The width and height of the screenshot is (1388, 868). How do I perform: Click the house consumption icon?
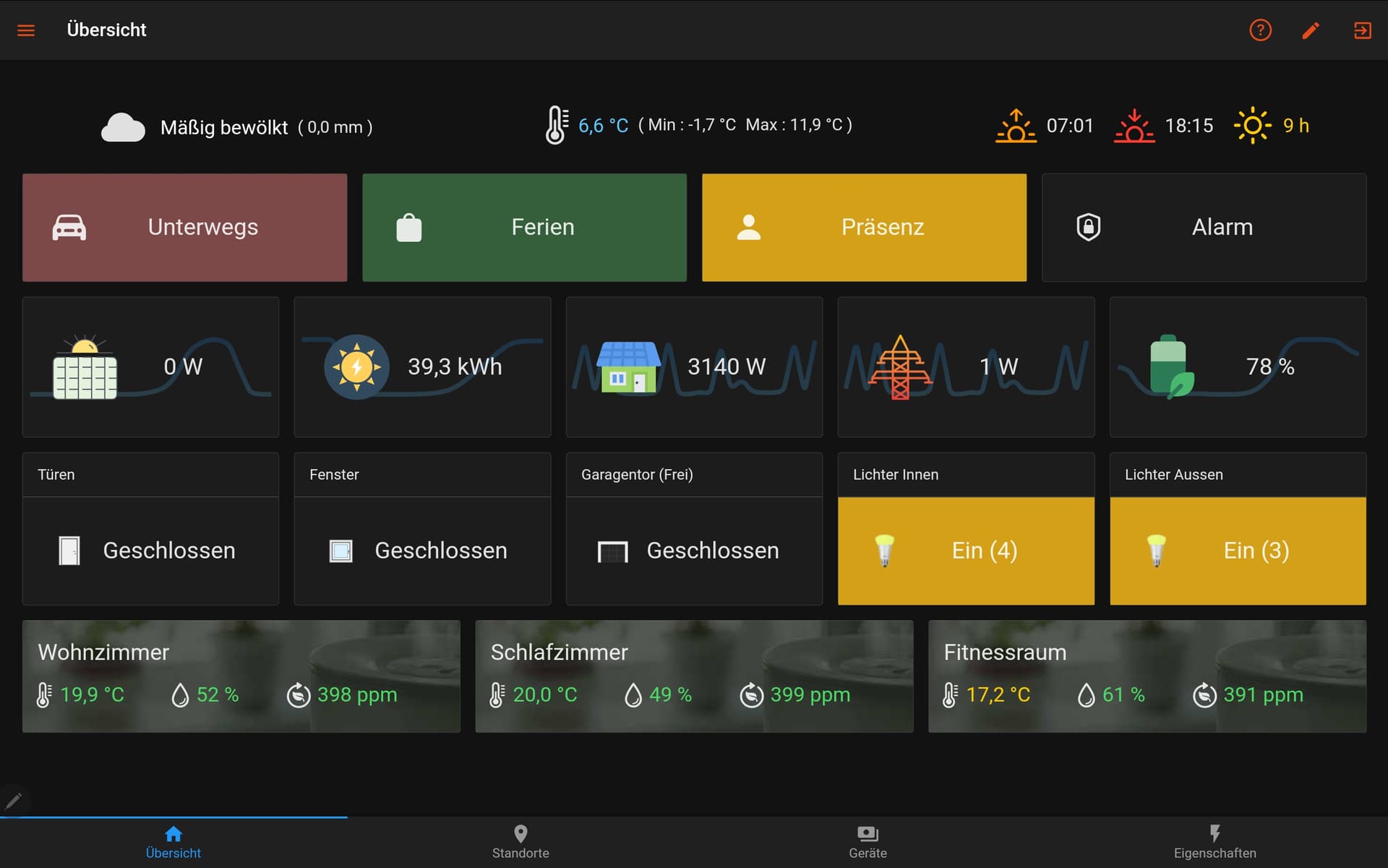point(628,367)
